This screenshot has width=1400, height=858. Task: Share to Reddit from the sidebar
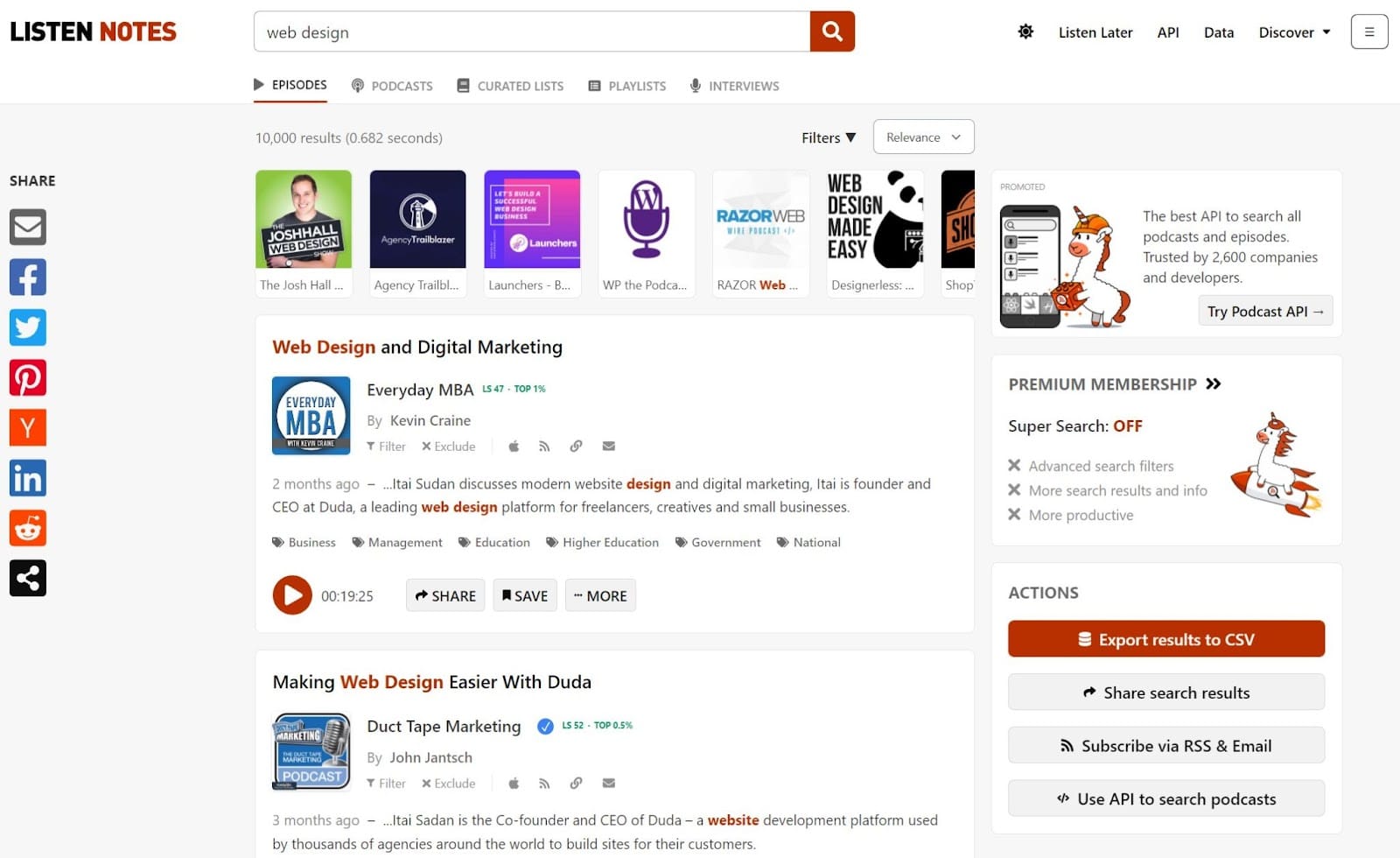[x=28, y=529]
